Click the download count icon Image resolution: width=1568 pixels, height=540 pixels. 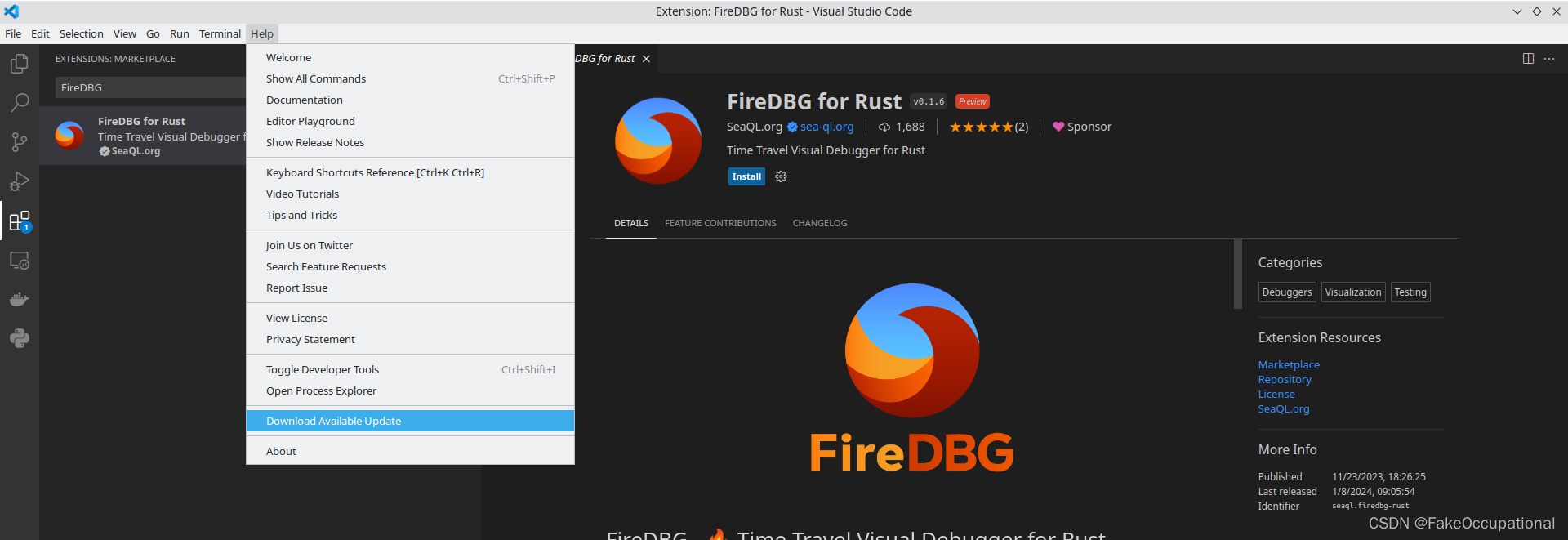click(x=884, y=127)
